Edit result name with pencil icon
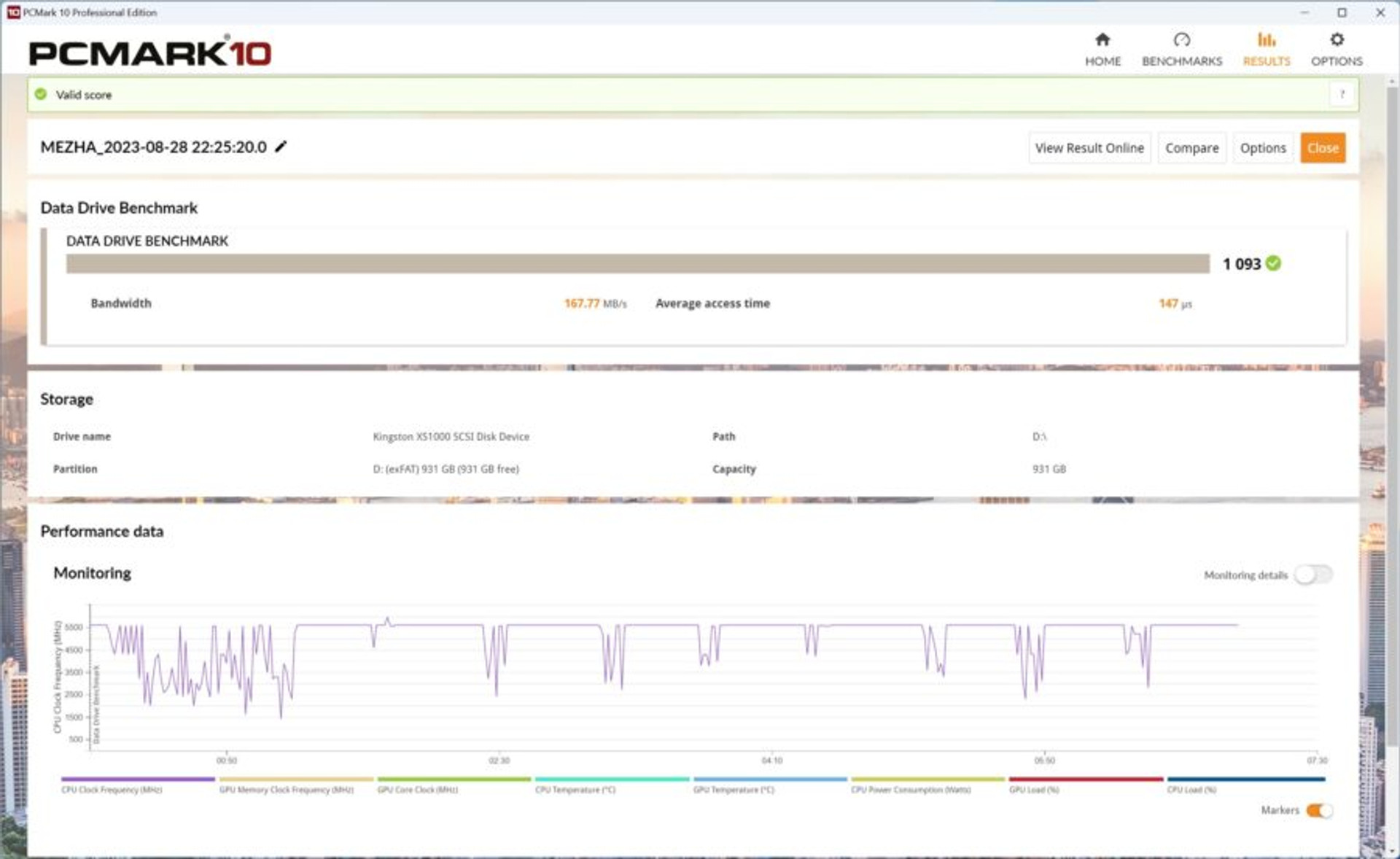The image size is (1400, 859). [x=281, y=147]
